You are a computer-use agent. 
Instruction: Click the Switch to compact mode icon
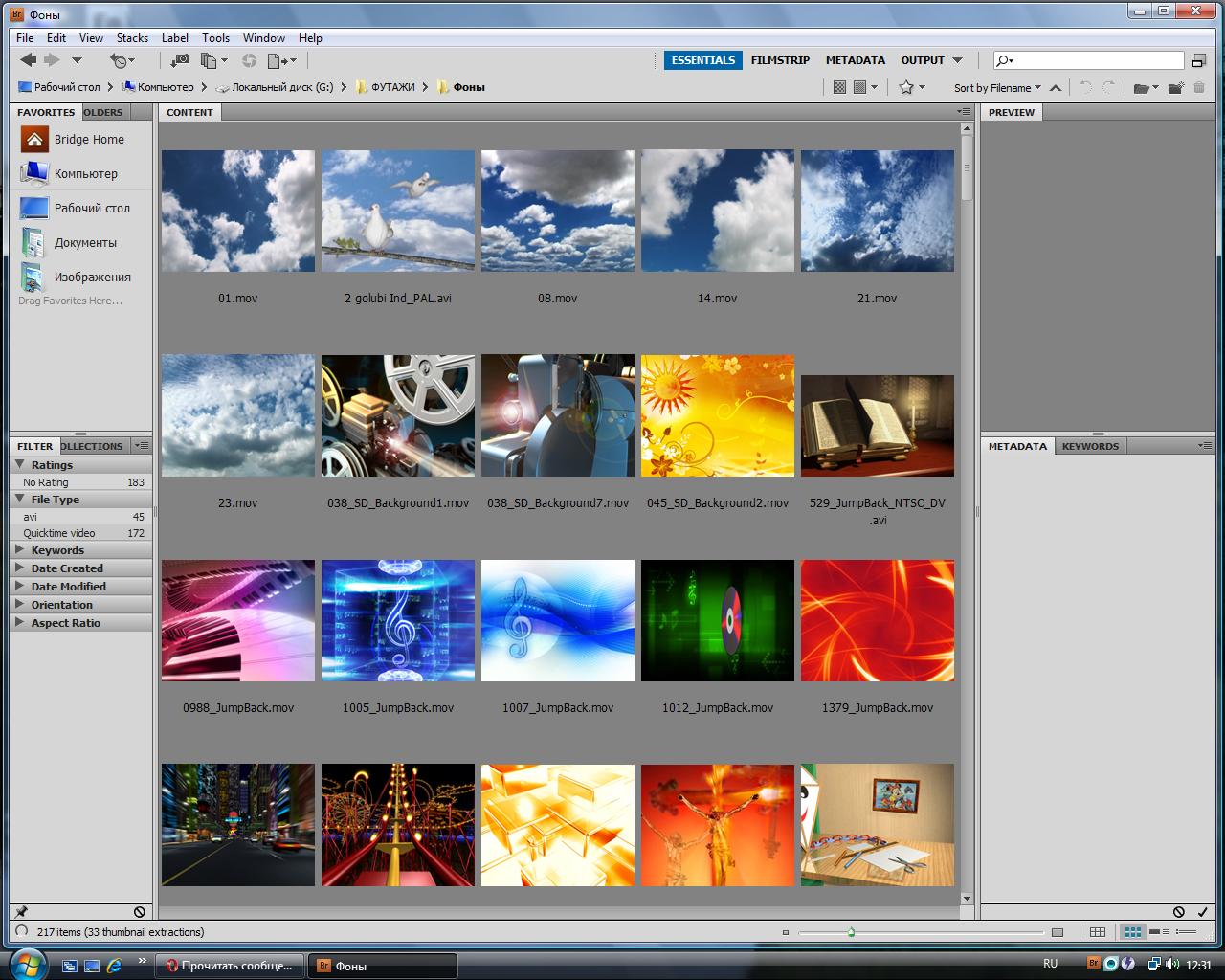pos(1198,60)
